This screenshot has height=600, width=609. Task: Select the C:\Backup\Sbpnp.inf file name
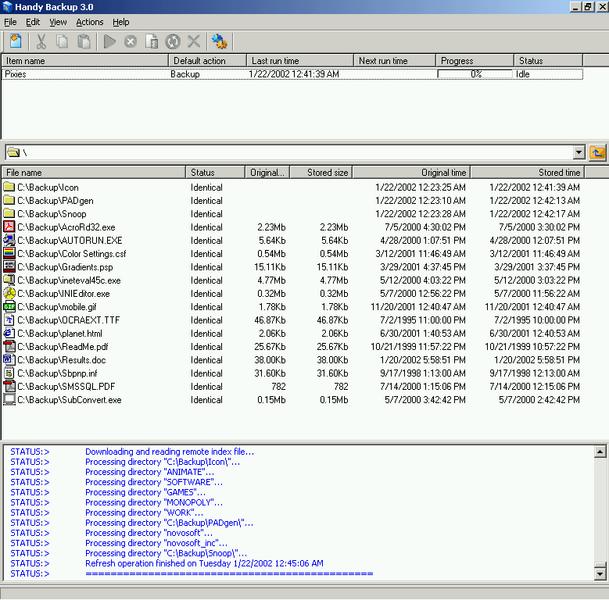[x=57, y=373]
